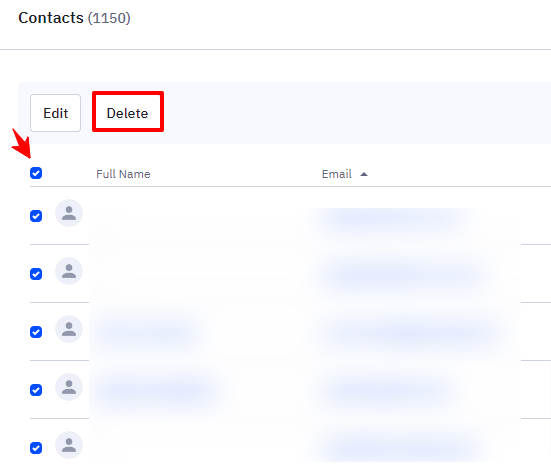Viewport: 551px width, 471px height.
Task: Open the fourth contact's blurred name
Action: click(x=156, y=389)
